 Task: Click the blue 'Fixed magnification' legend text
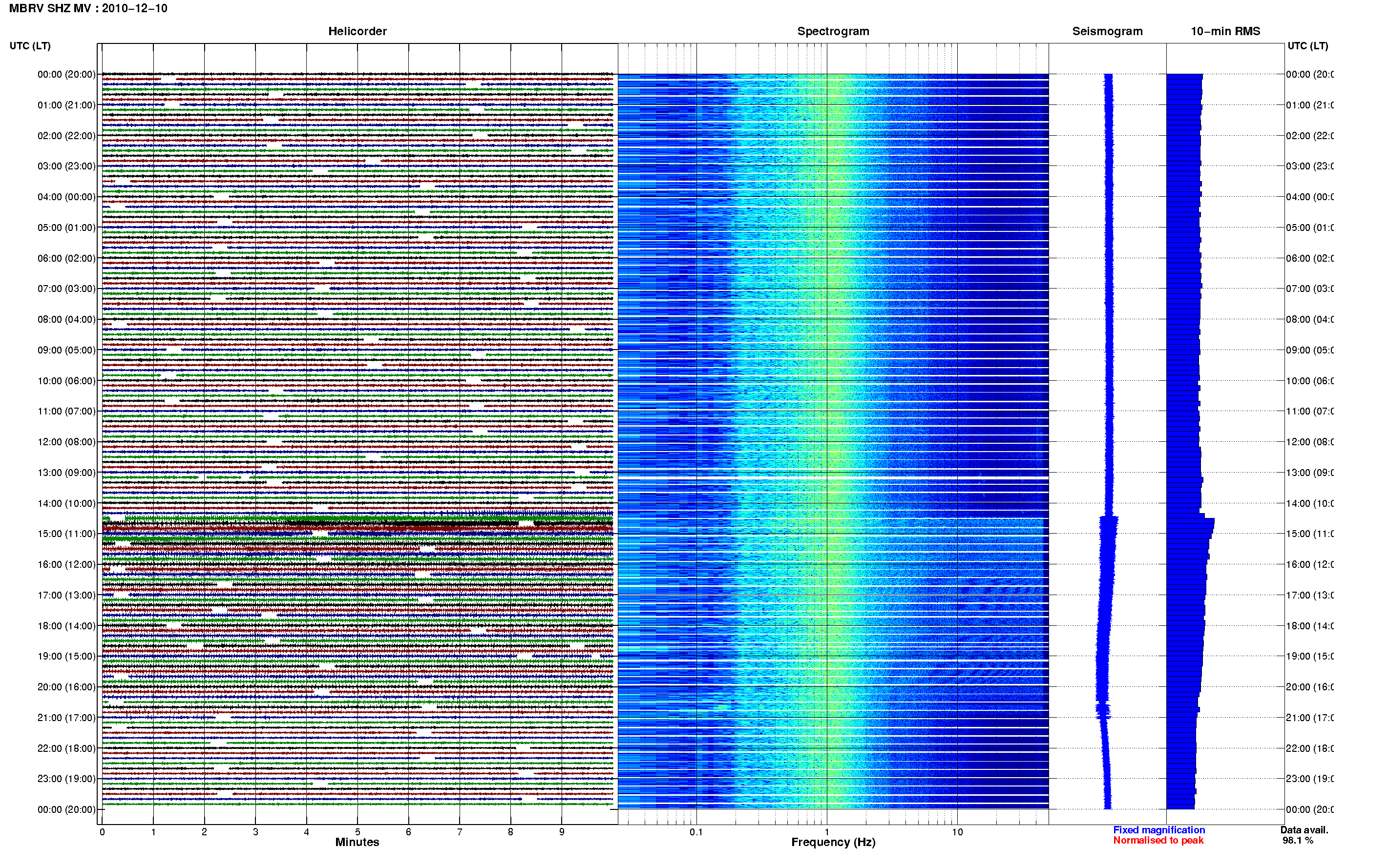tap(1159, 830)
